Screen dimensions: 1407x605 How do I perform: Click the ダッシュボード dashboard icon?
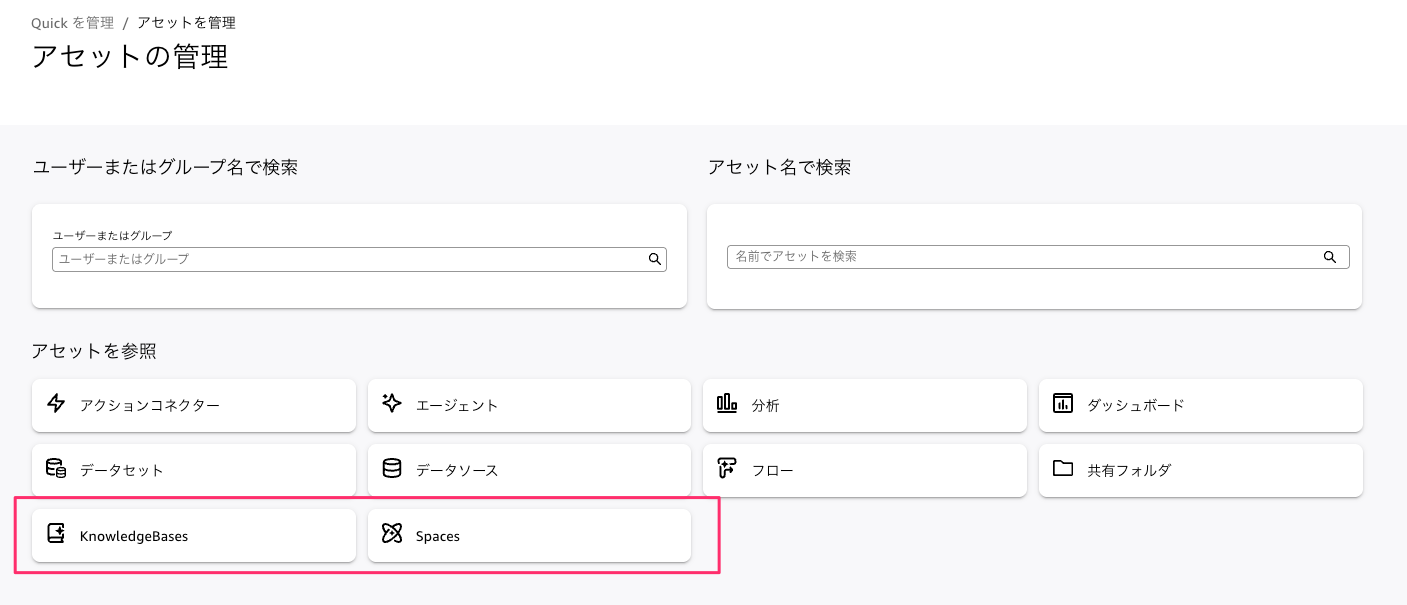[x=1063, y=404]
